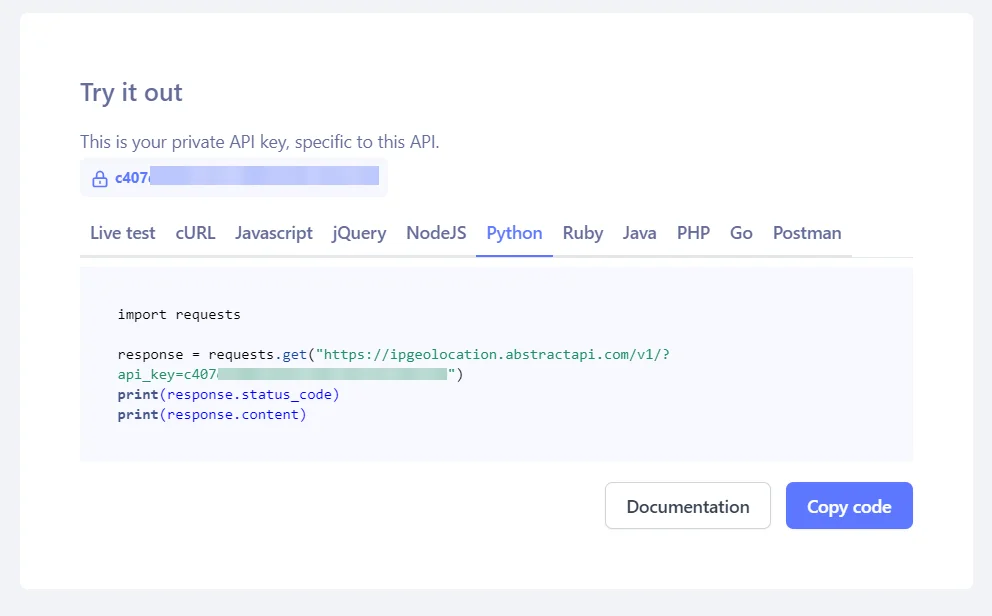Click the 'This is your private API key' text
This screenshot has width=992, height=616.
point(259,142)
